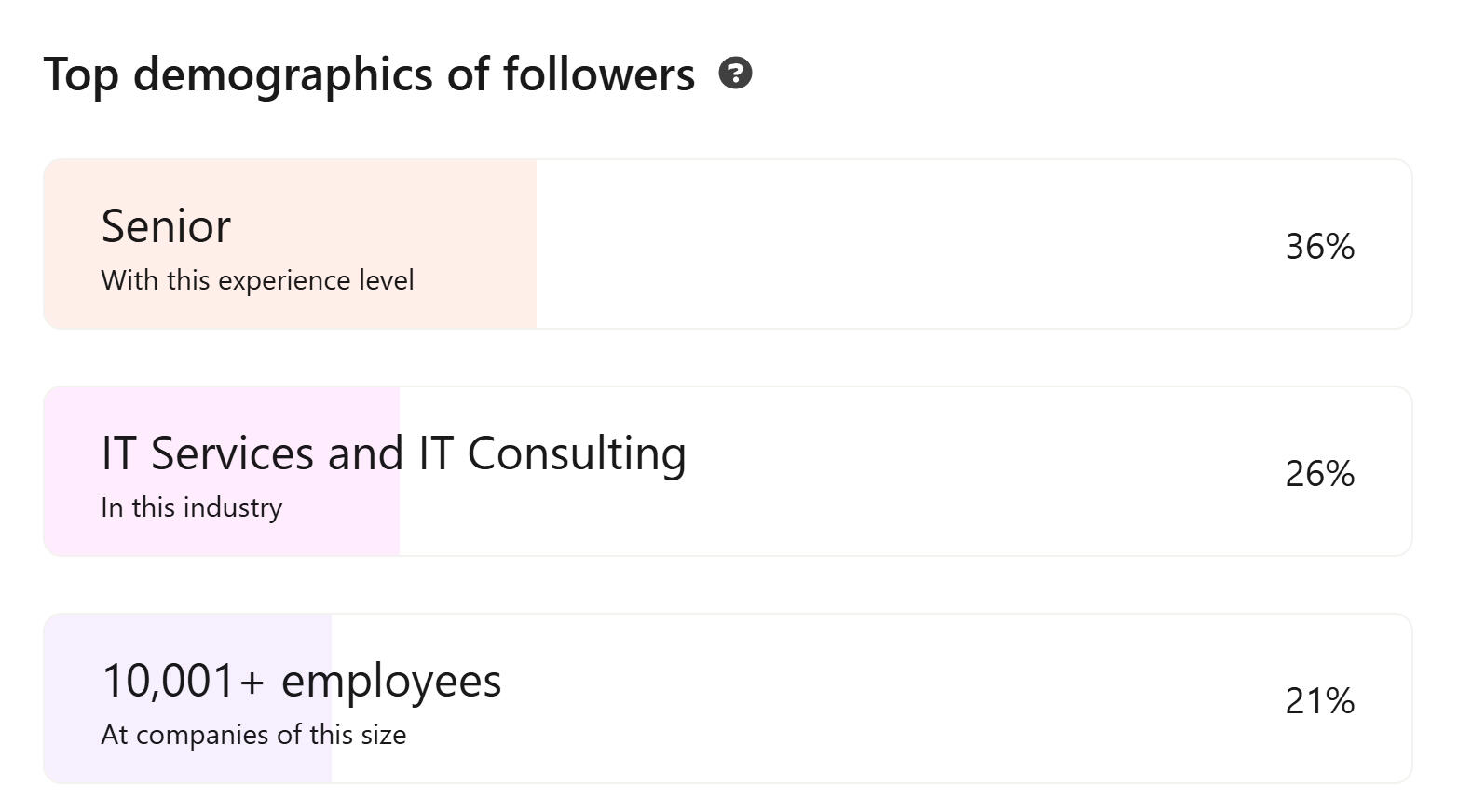
Task: Open the "10,001+ employees" demographic title
Action: [x=301, y=681]
